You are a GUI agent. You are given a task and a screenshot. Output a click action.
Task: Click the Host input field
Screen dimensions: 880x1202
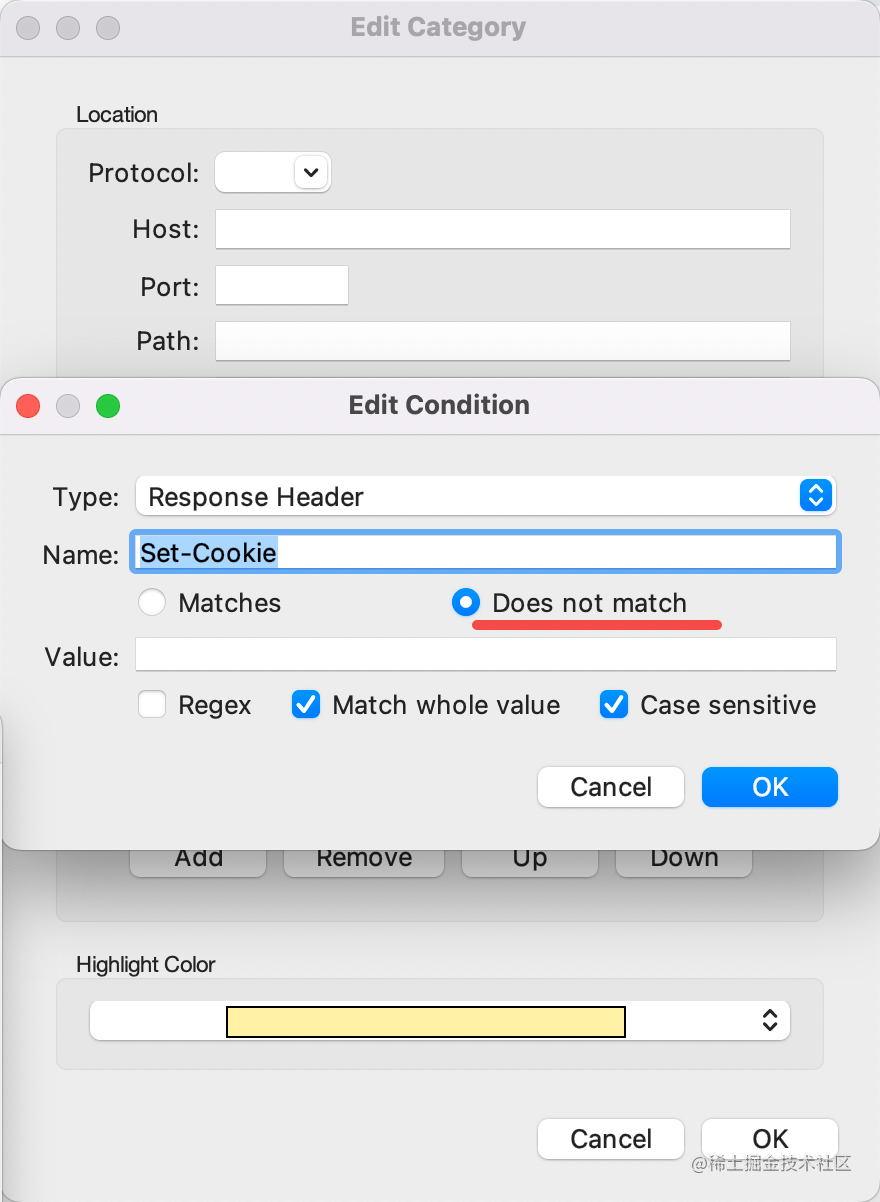click(503, 229)
